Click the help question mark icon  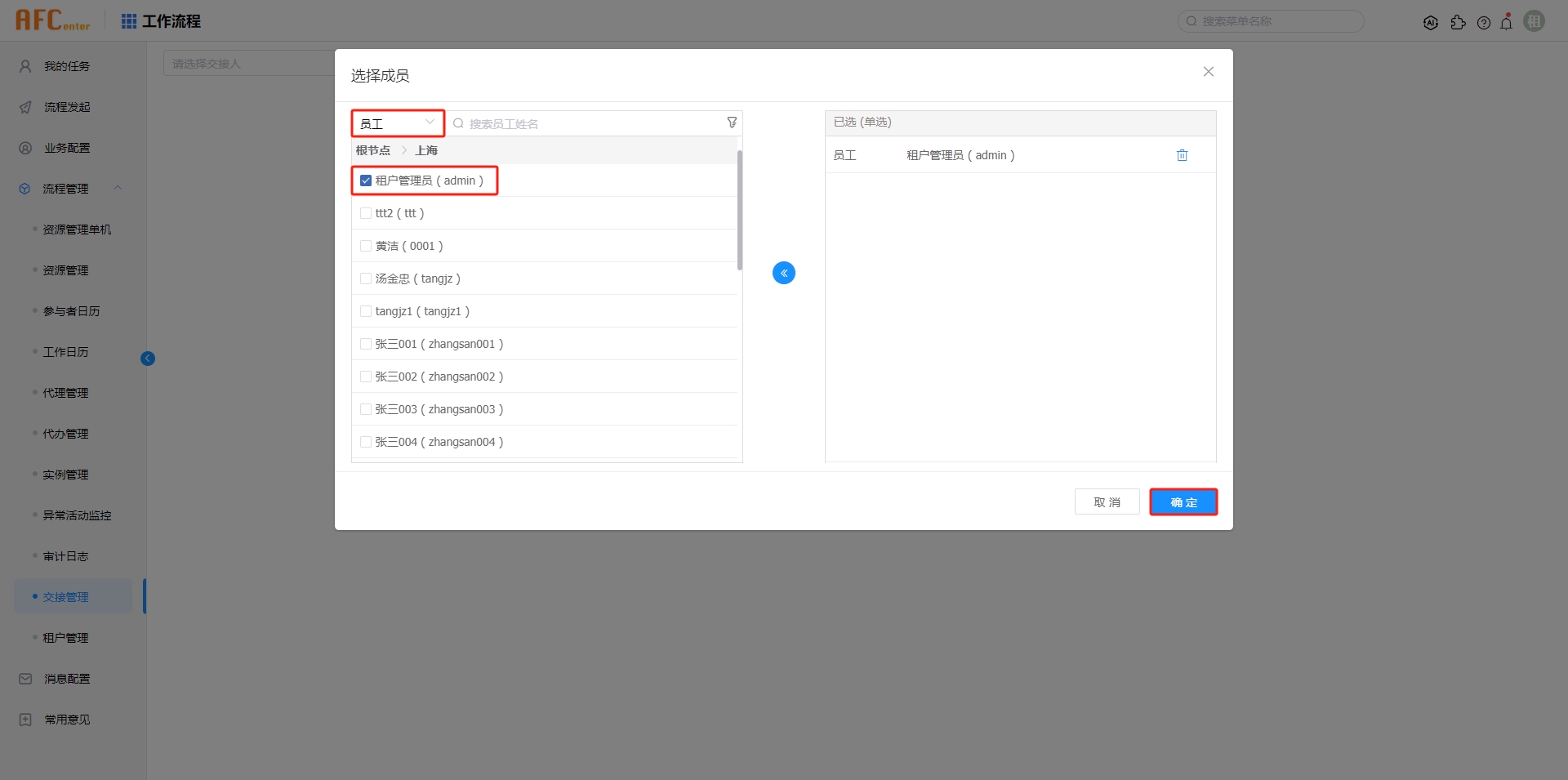[1485, 22]
